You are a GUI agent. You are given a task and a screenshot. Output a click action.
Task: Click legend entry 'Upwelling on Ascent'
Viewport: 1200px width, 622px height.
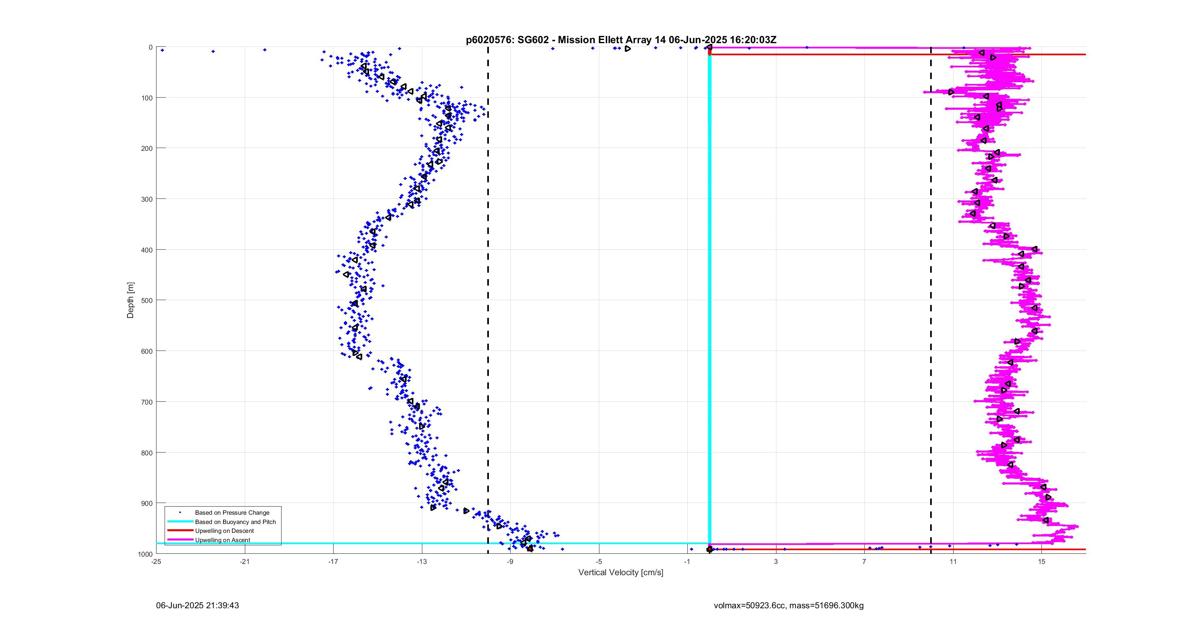click(x=223, y=540)
